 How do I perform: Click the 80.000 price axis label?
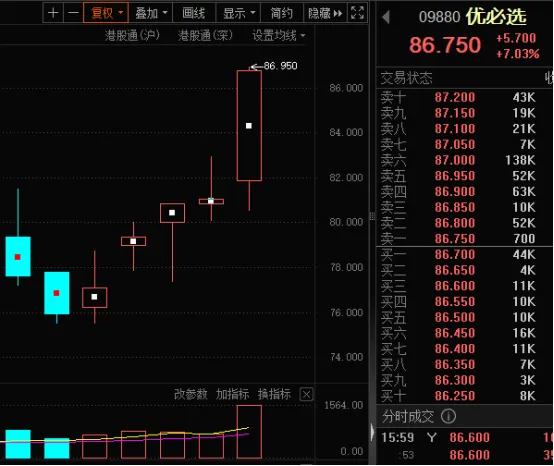[x=346, y=222]
